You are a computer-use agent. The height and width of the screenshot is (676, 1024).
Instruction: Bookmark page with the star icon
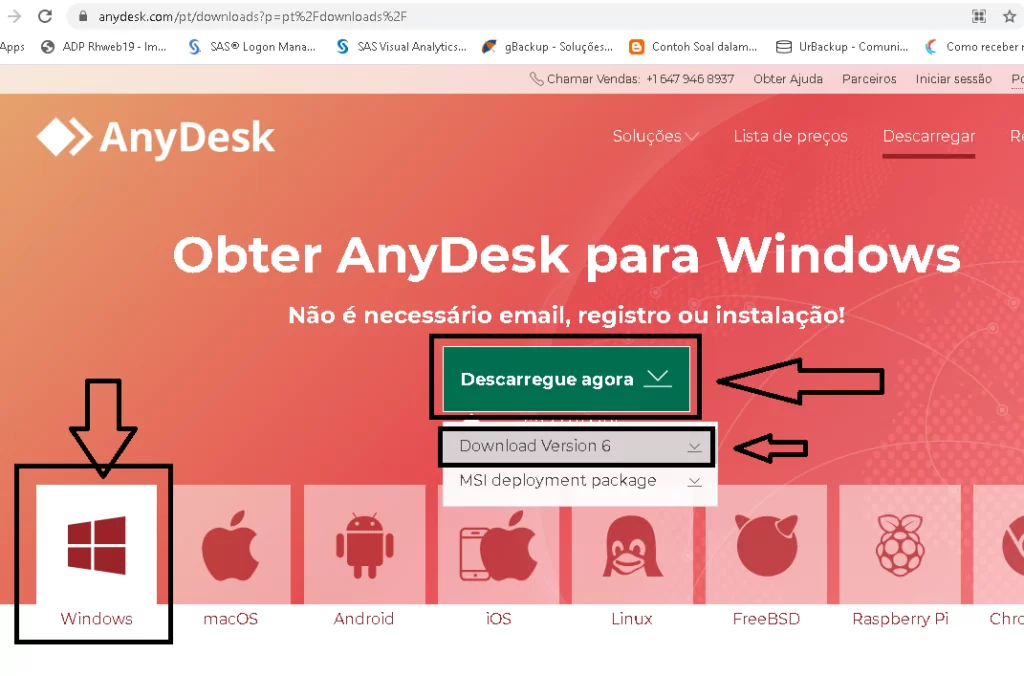click(1009, 16)
